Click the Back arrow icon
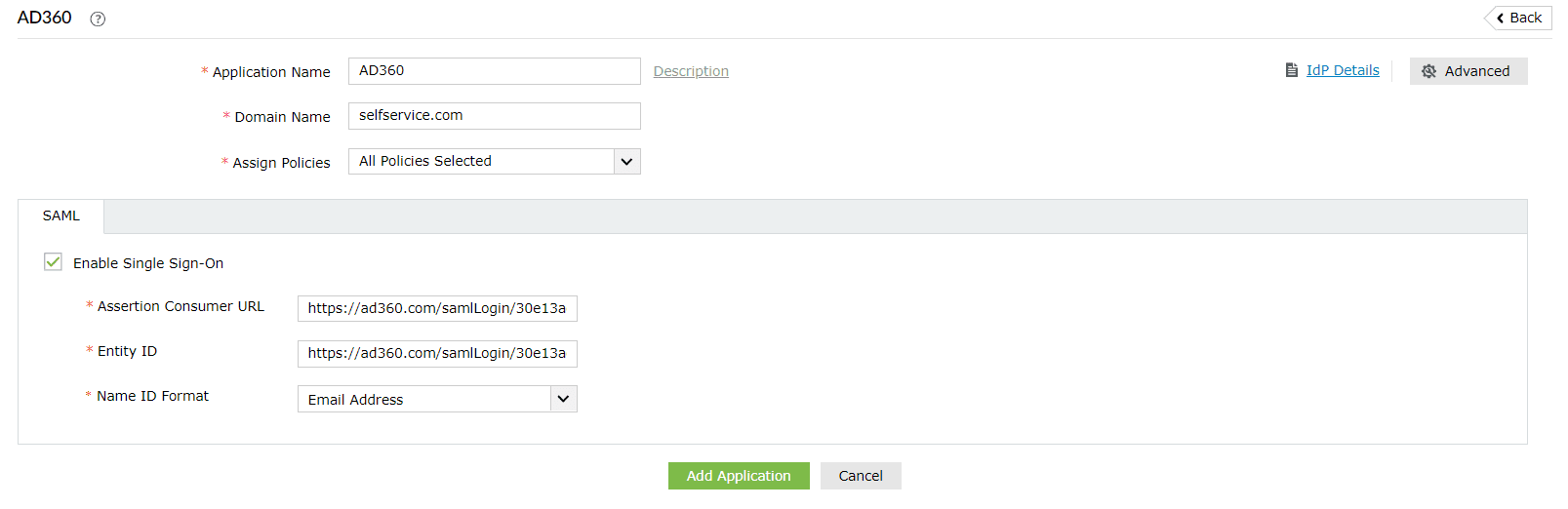This screenshot has width=1568, height=509. (1501, 19)
